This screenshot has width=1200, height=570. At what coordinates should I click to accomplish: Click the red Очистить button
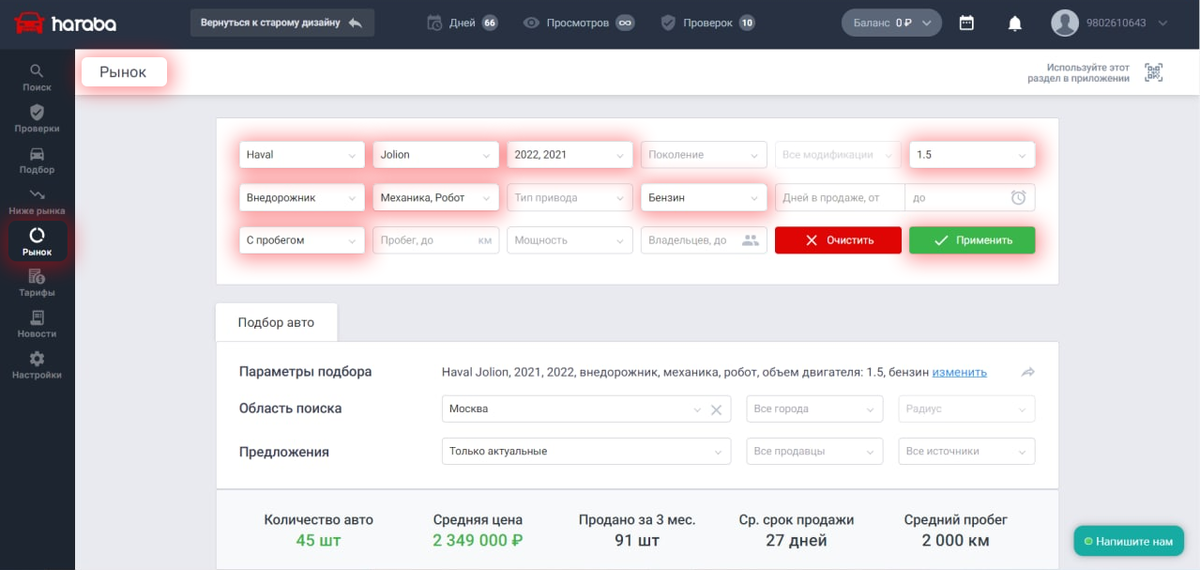(x=838, y=240)
